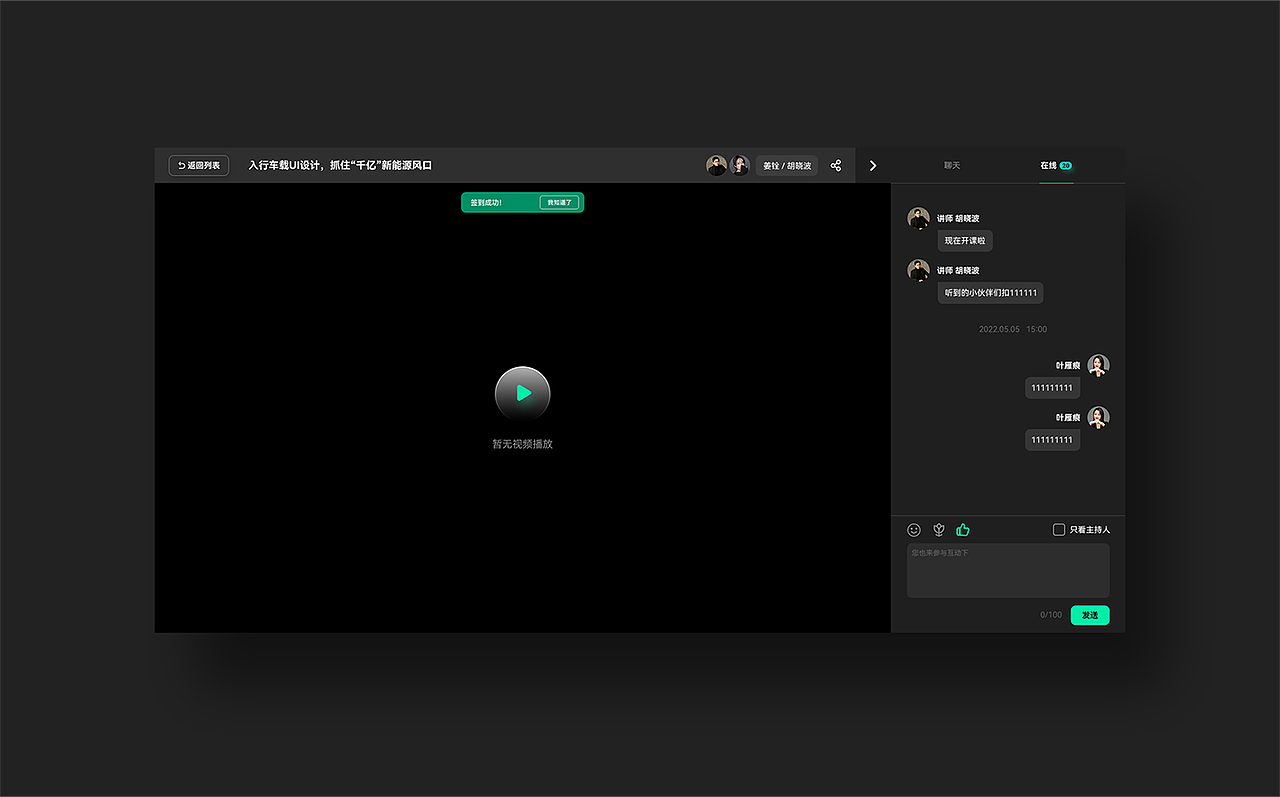The width and height of the screenshot is (1280, 797).
Task: Click the female host avatar in the header
Action: (x=740, y=165)
